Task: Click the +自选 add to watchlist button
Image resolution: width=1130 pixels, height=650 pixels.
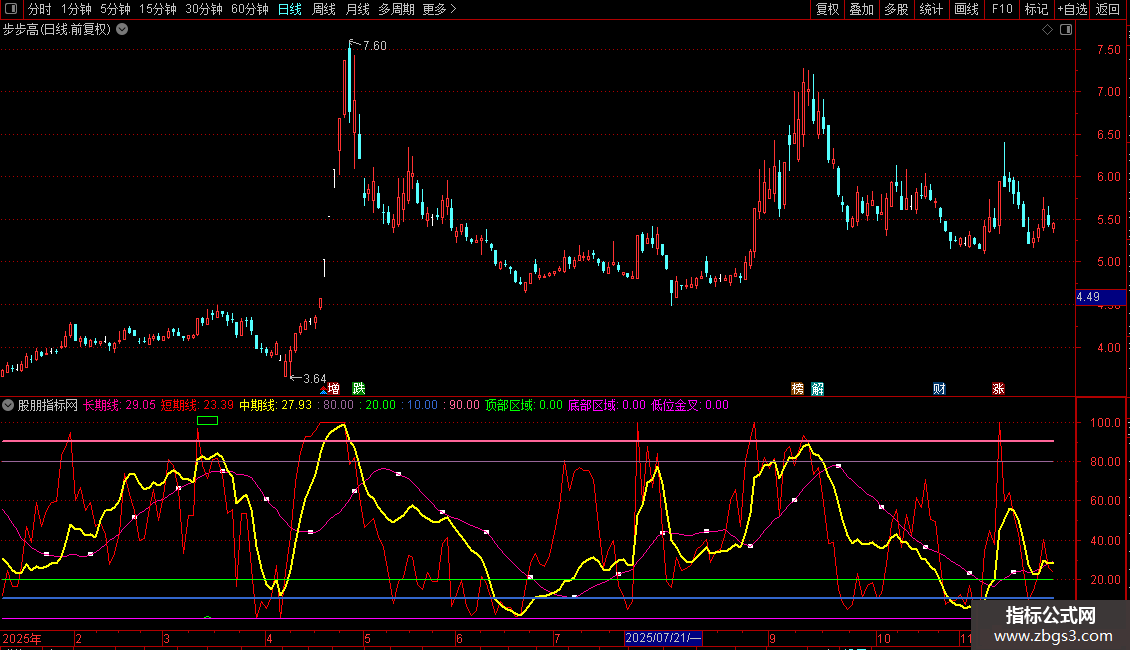Action: pos(1071,9)
